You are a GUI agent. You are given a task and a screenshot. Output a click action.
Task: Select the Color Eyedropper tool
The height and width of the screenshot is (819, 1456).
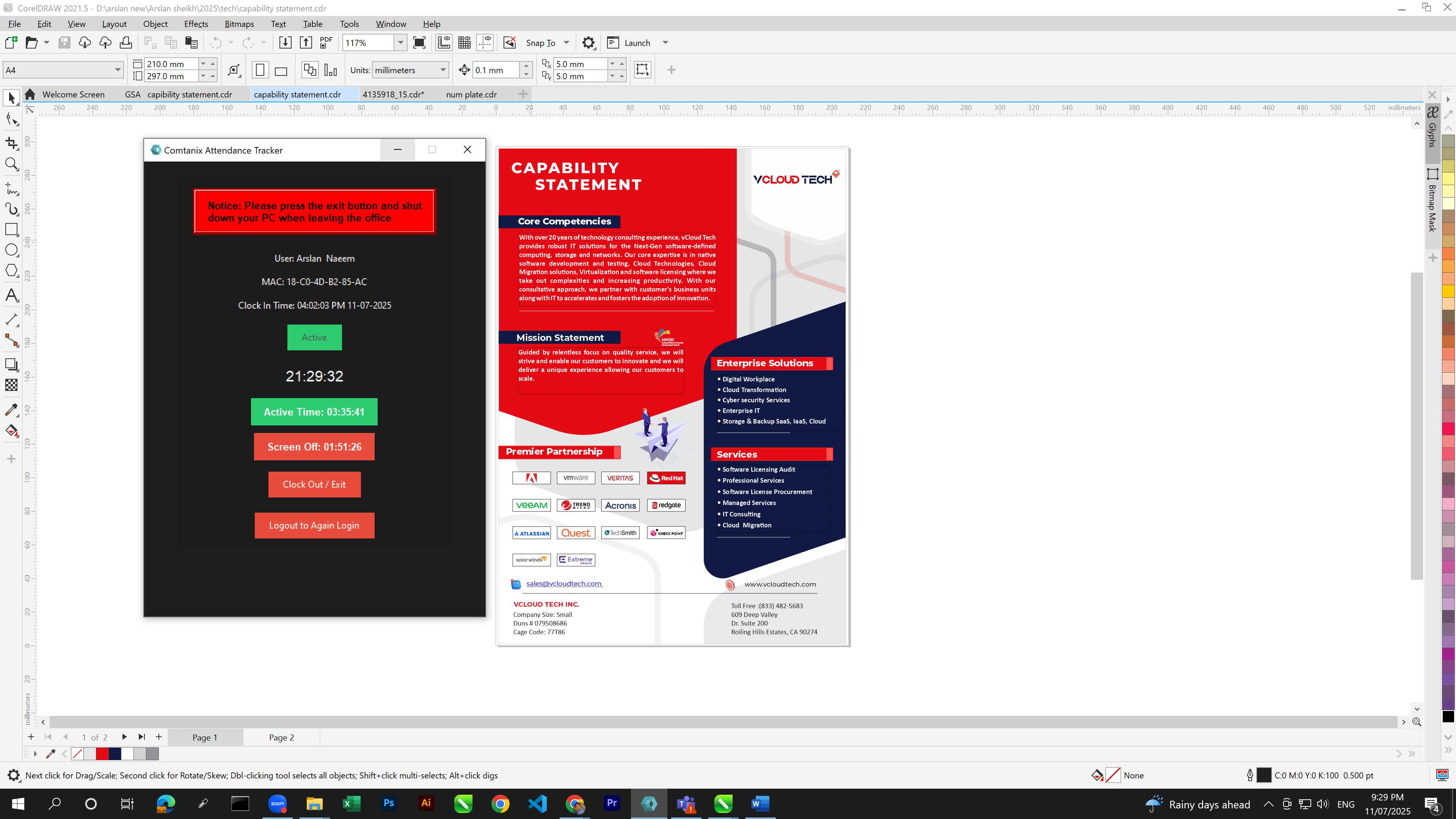(x=11, y=409)
